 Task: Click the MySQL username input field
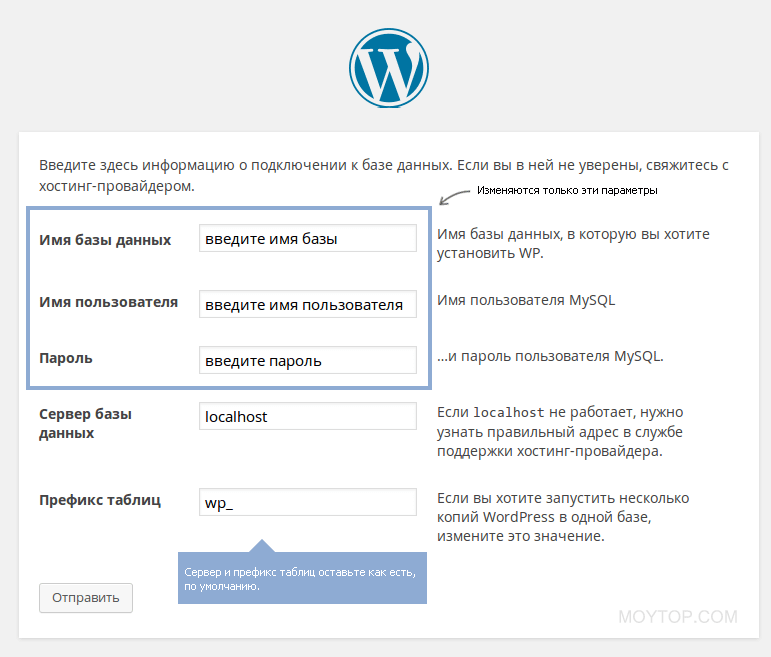[x=308, y=304]
